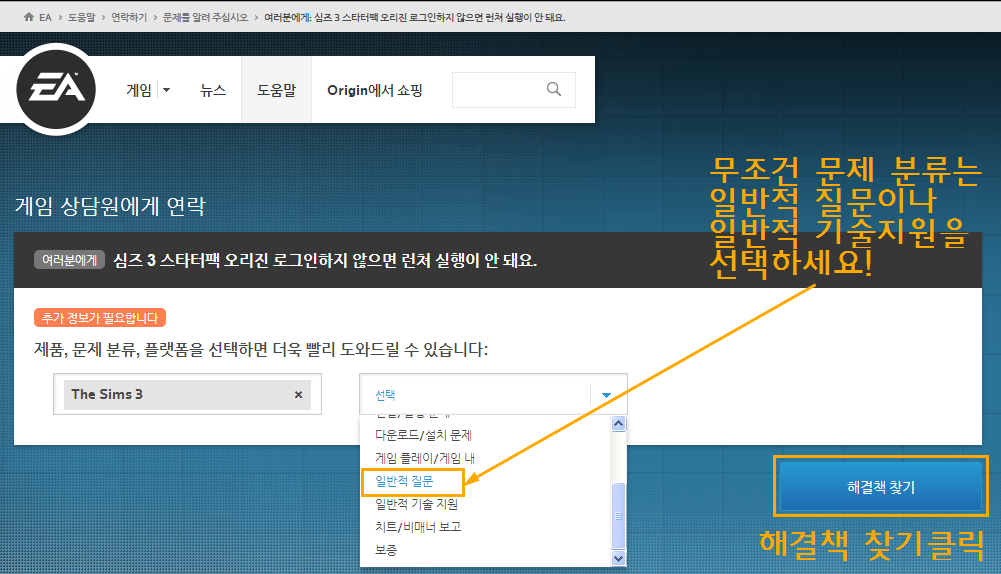
Task: Select 일반적 기술 지원 option
Action: [416, 504]
